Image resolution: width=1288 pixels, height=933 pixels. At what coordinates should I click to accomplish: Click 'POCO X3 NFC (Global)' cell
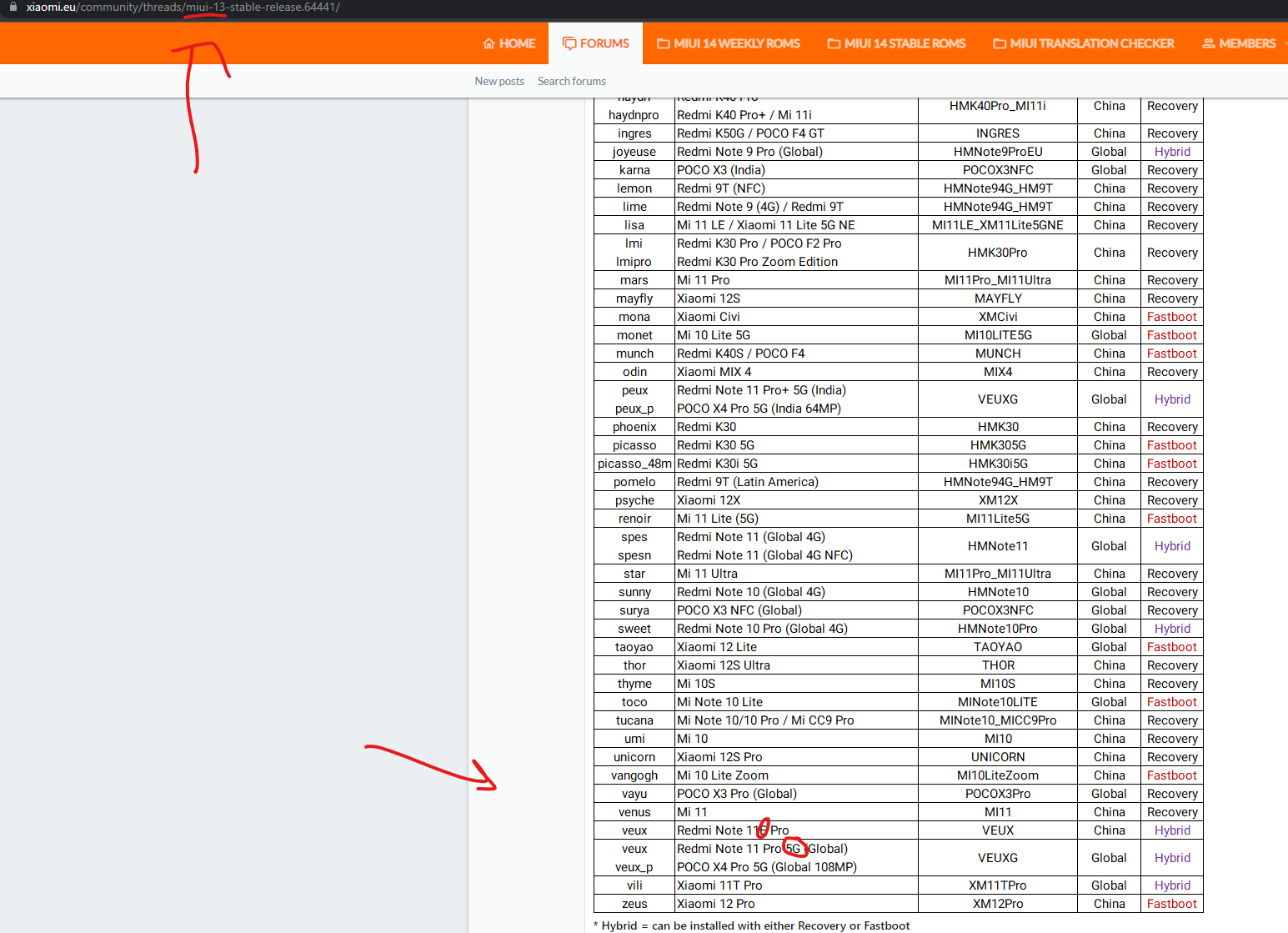pos(797,610)
